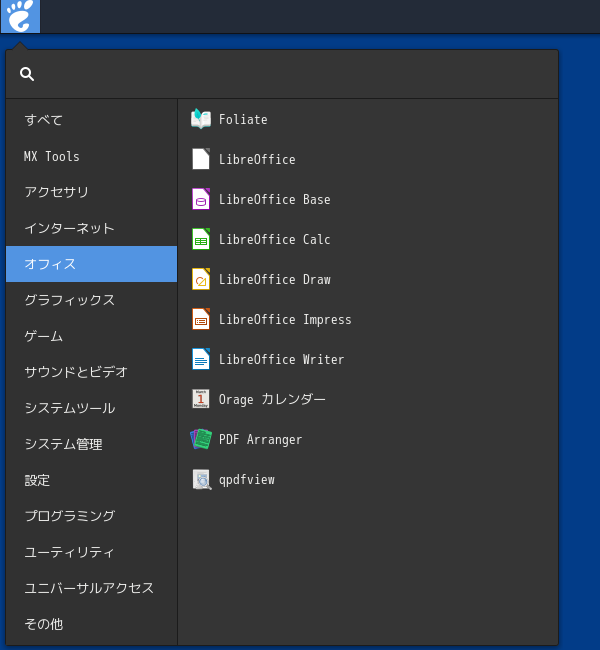Click the qpdfview magnifier icon
Viewport: 600px width, 650px height.
(x=202, y=479)
